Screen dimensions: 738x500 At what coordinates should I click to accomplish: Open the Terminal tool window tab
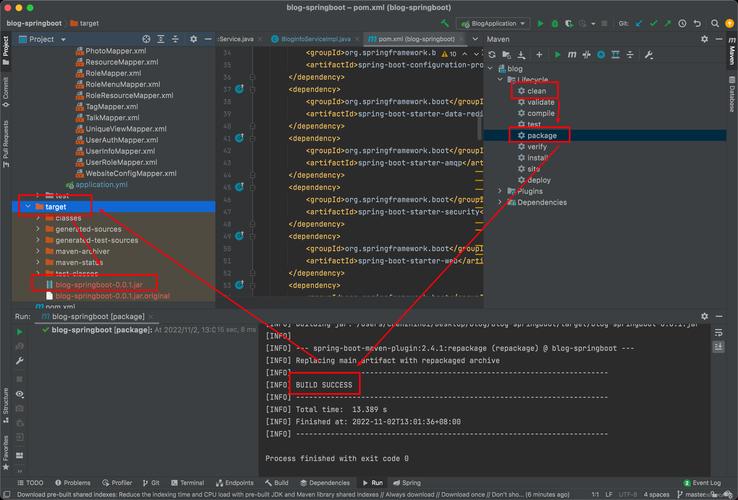(x=188, y=483)
